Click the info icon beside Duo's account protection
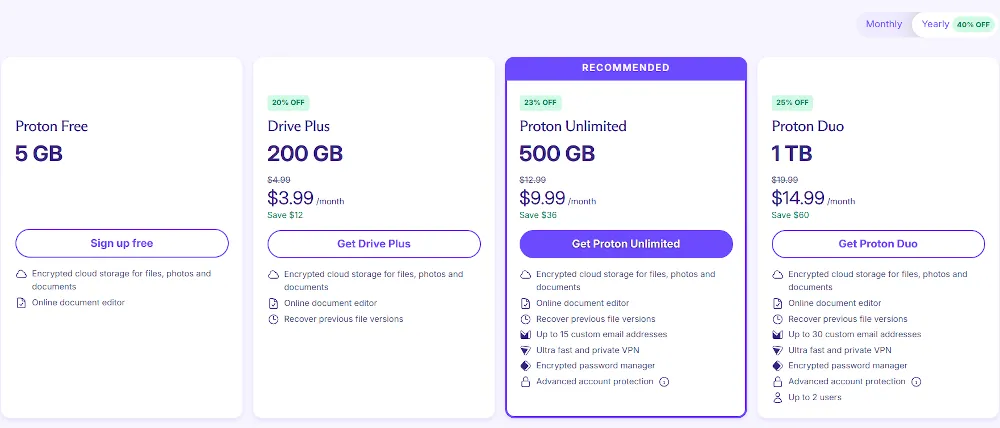 [x=916, y=382]
